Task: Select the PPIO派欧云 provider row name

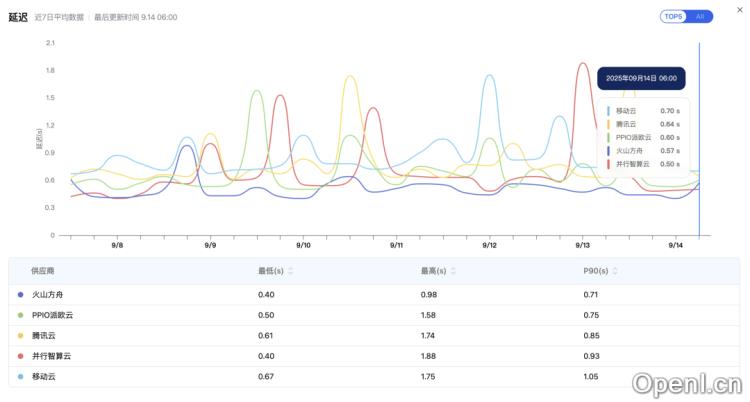Action: coord(53,315)
